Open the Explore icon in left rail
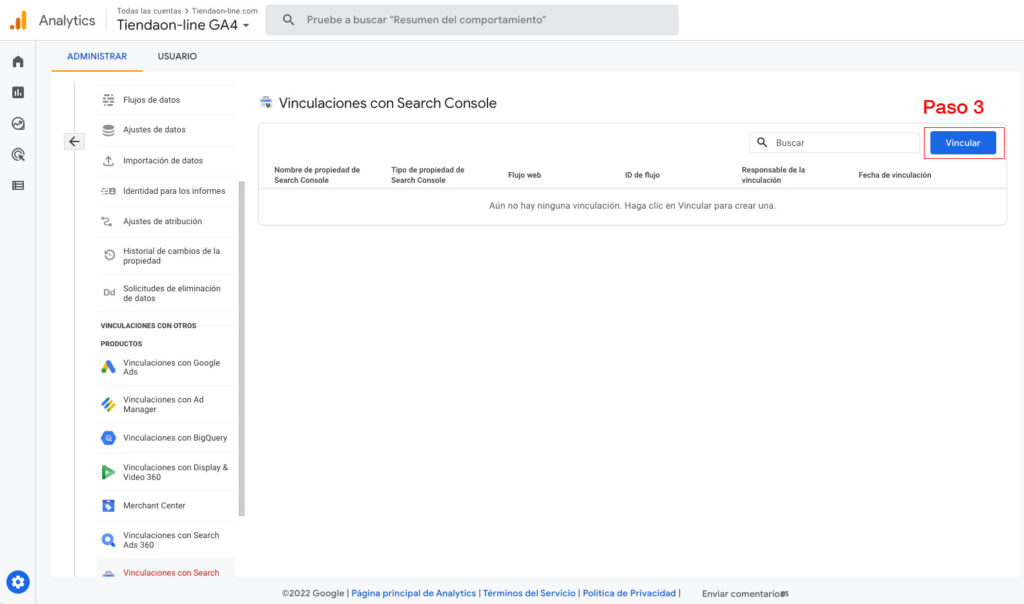1024x604 pixels. 18,123
